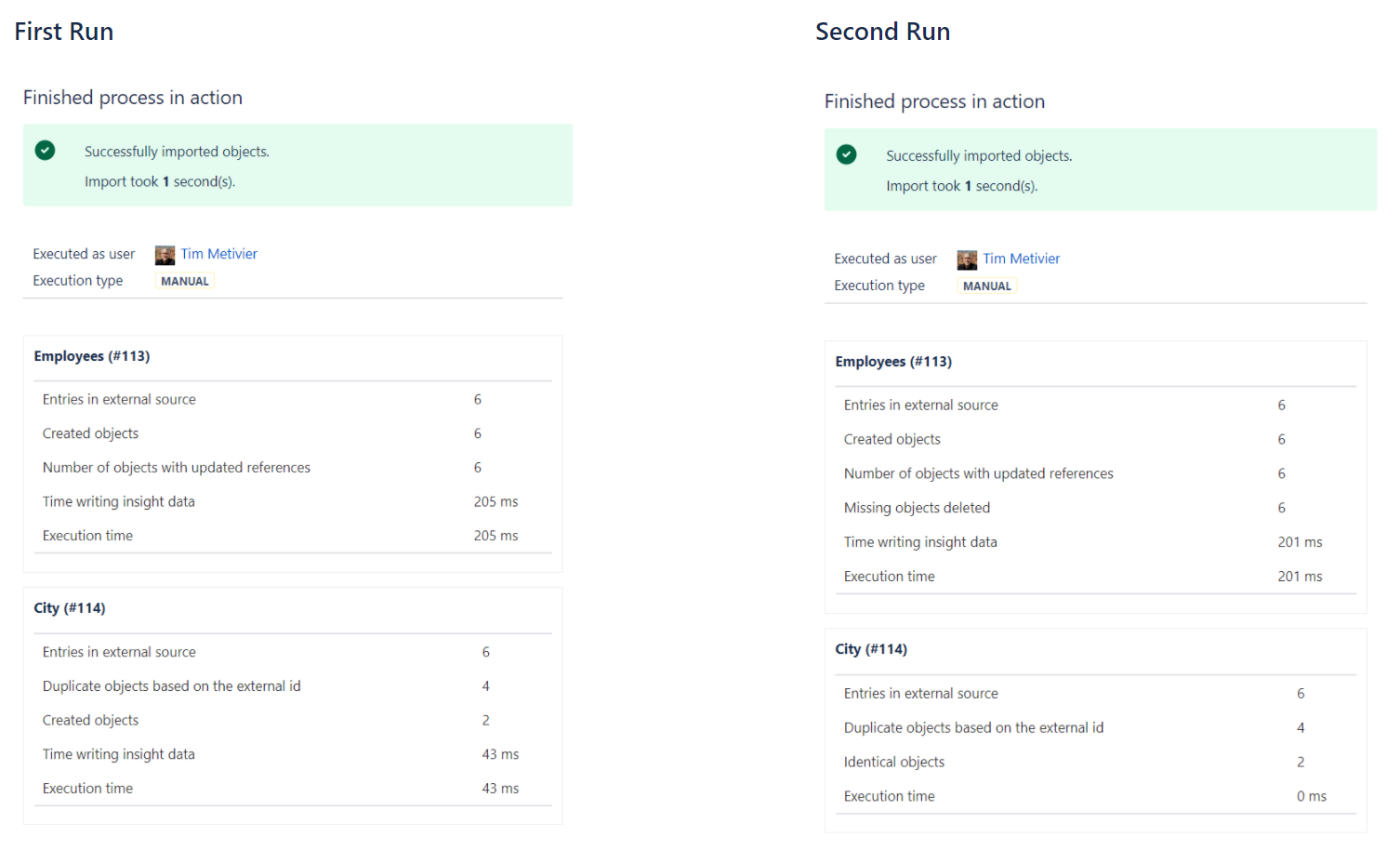
Task: Click the Missing objects deleted row
Action: (x=1095, y=508)
